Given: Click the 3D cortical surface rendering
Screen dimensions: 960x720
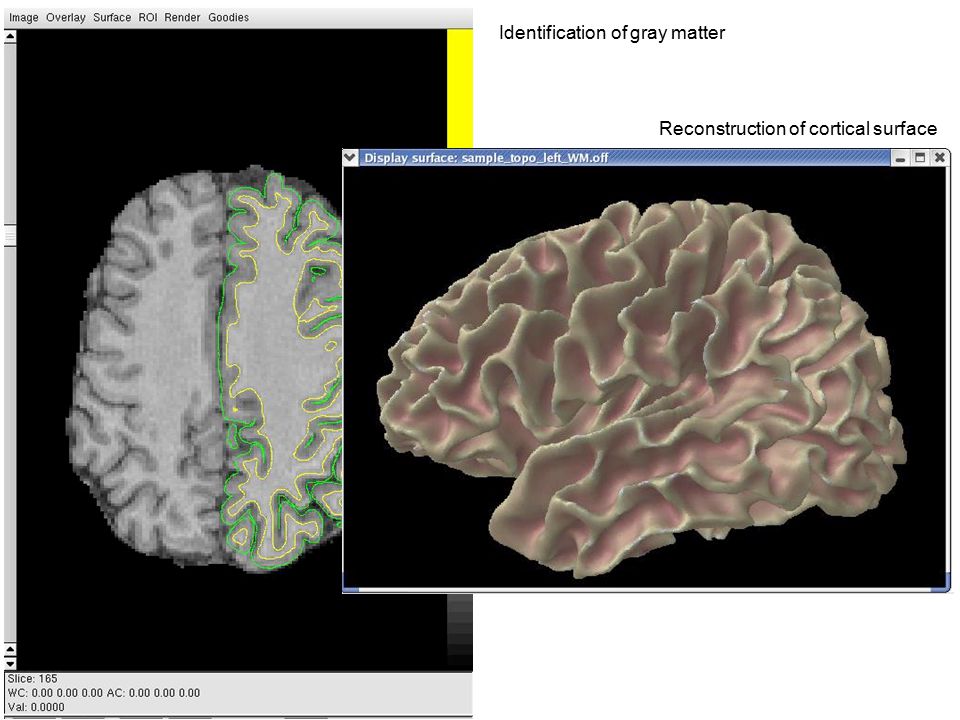Looking at the screenshot, I should click(642, 388).
